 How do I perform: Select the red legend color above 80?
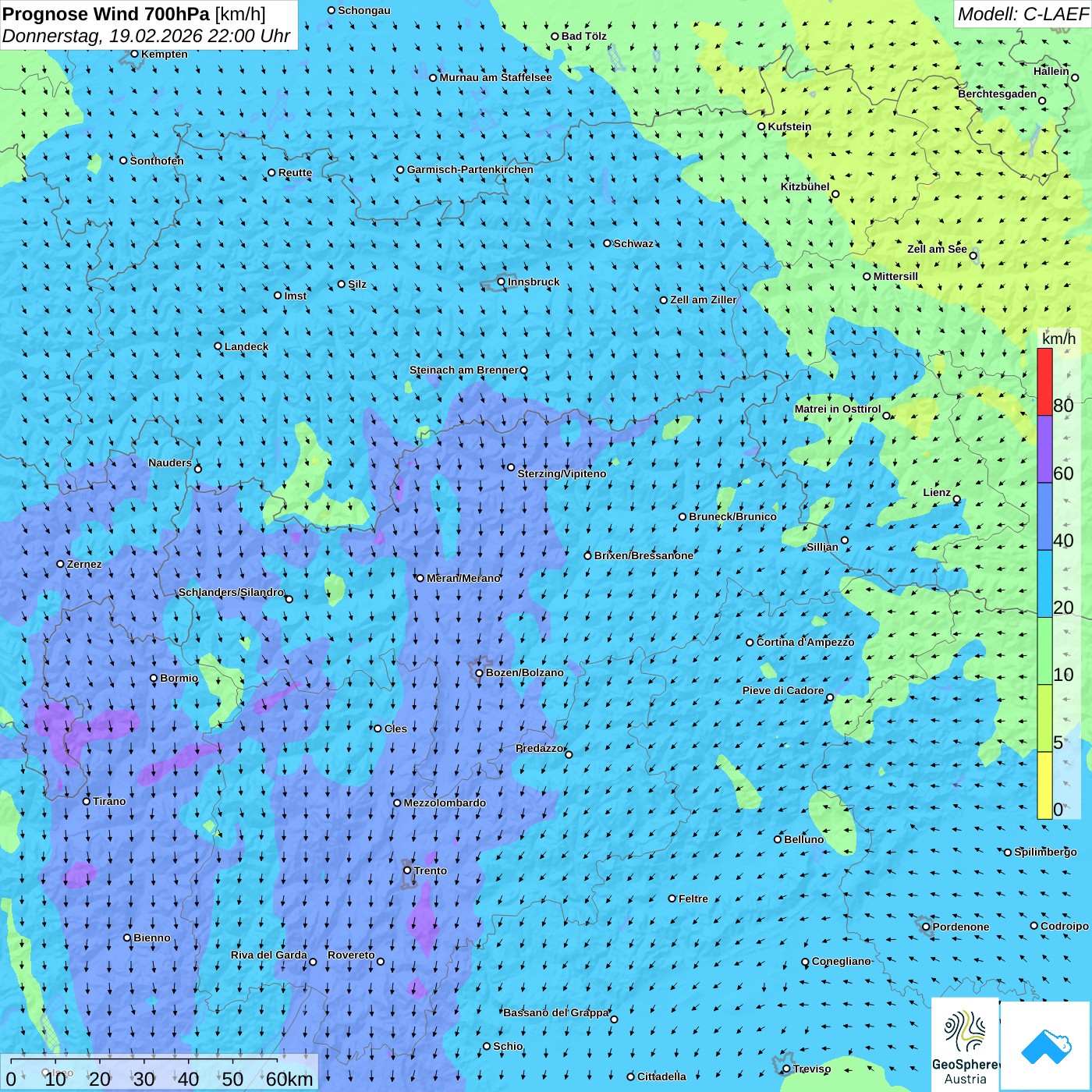[x=1044, y=381]
